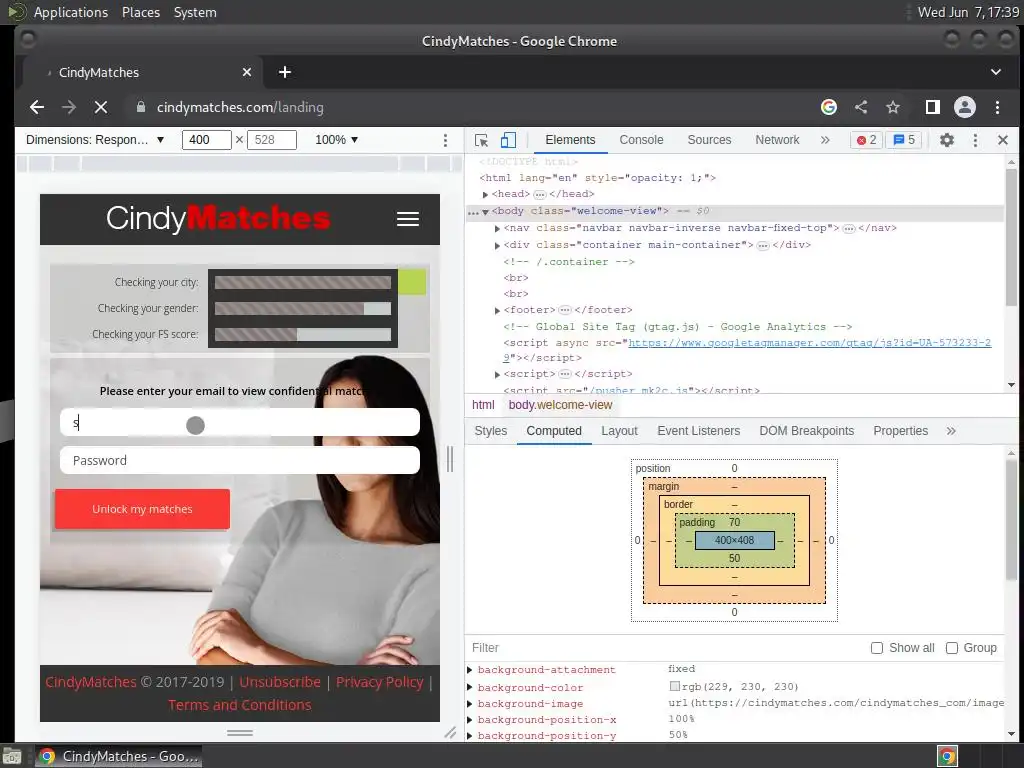Switch to the Elements tab

click(570, 140)
